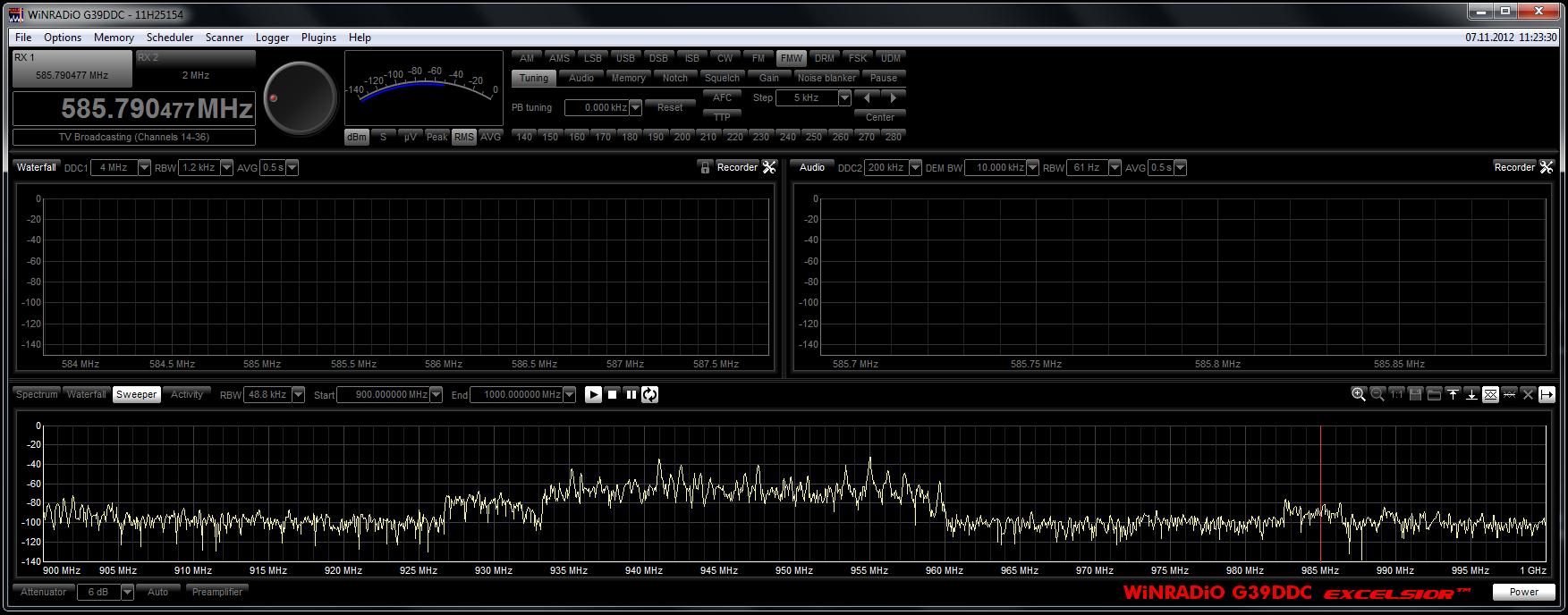Viewport: 1568px width, 615px height.
Task: Switch meter to RMS reading
Action: 463,137
